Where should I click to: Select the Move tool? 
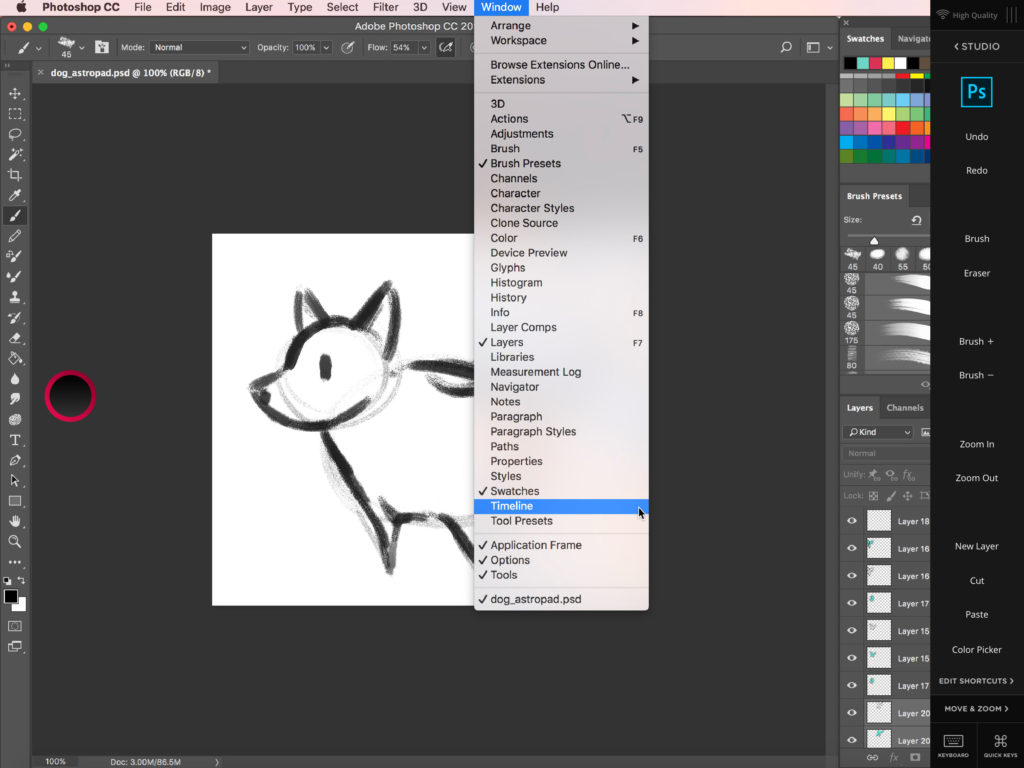click(15, 93)
